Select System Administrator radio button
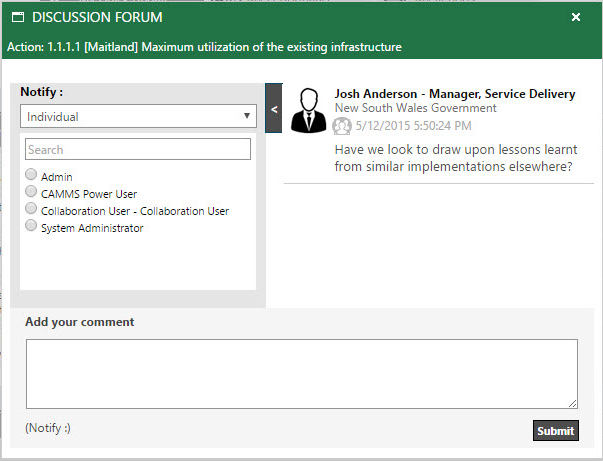The height and width of the screenshot is (461, 603). pyautogui.click(x=31, y=226)
